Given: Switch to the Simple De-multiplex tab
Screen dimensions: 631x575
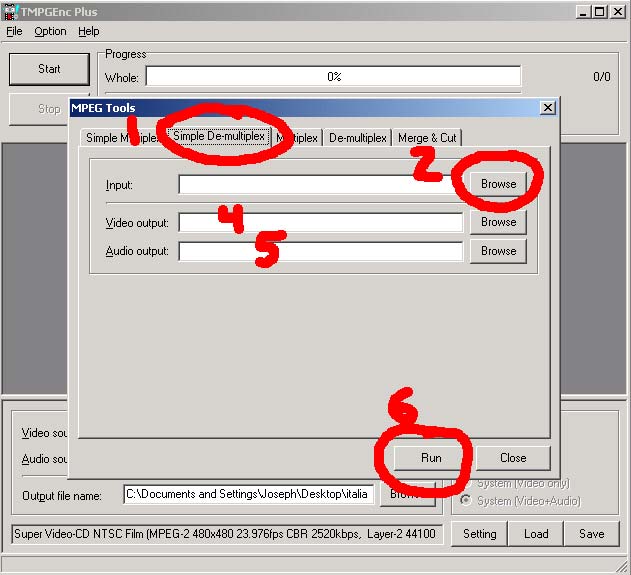Looking at the screenshot, I should tap(219, 136).
